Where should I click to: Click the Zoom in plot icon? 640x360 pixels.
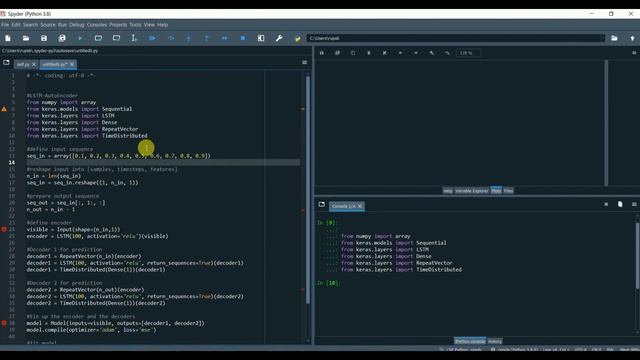coord(431,53)
